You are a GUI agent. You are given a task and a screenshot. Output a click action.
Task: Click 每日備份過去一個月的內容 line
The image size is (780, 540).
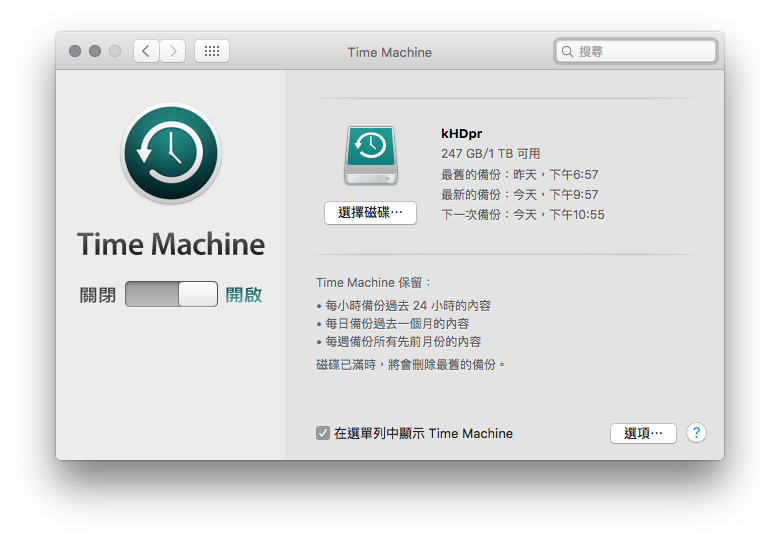pos(393,324)
